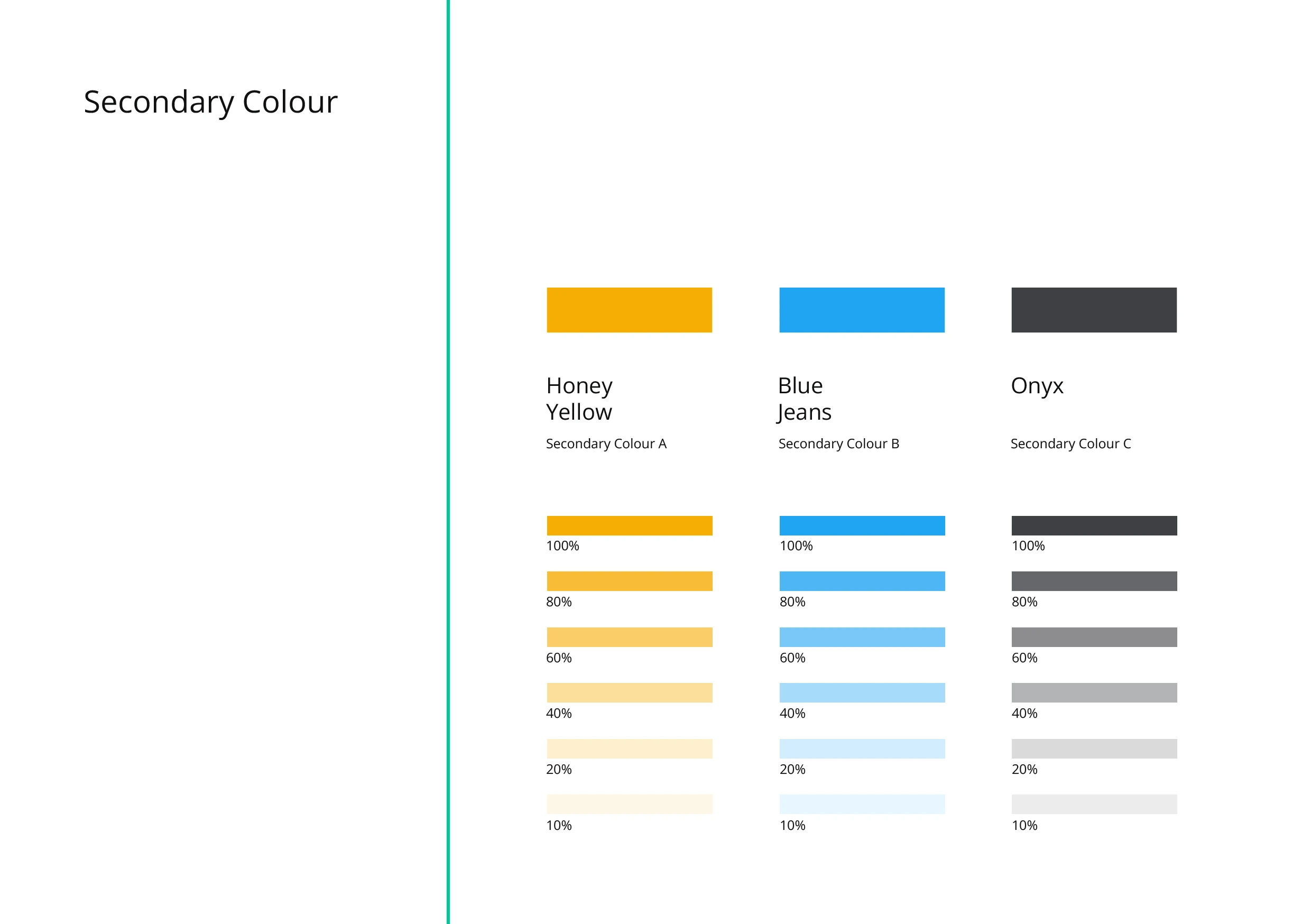The image size is (1311, 924).
Task: Click the 10% Onyx tint bar
Action: point(1094,803)
